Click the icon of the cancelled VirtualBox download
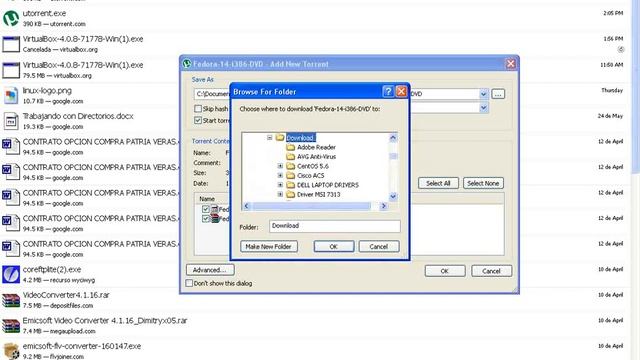Screen dimensions: 640x360 [11, 44]
